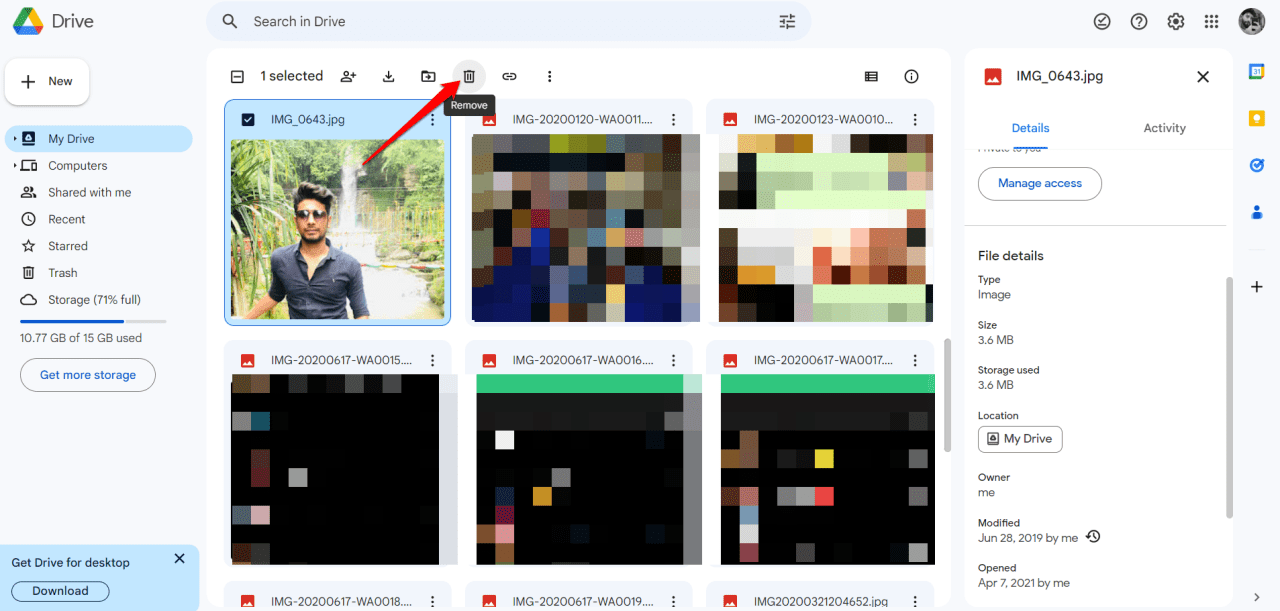Open search filter options in search bar

coord(787,21)
